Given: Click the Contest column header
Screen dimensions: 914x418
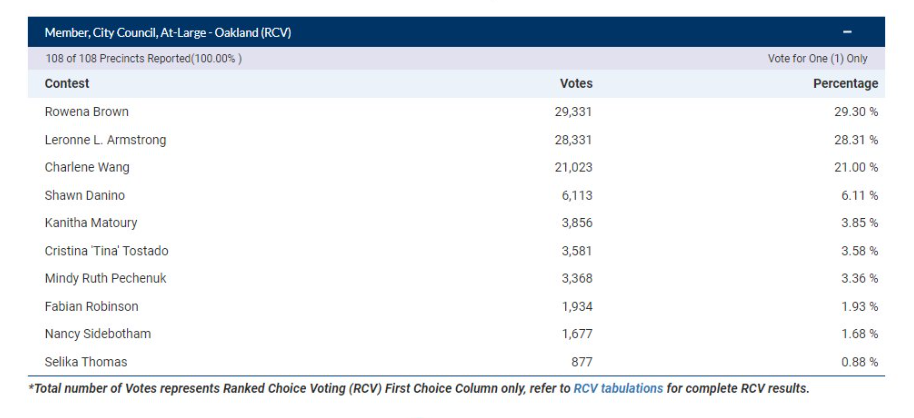Looking at the screenshot, I should 67,84.
